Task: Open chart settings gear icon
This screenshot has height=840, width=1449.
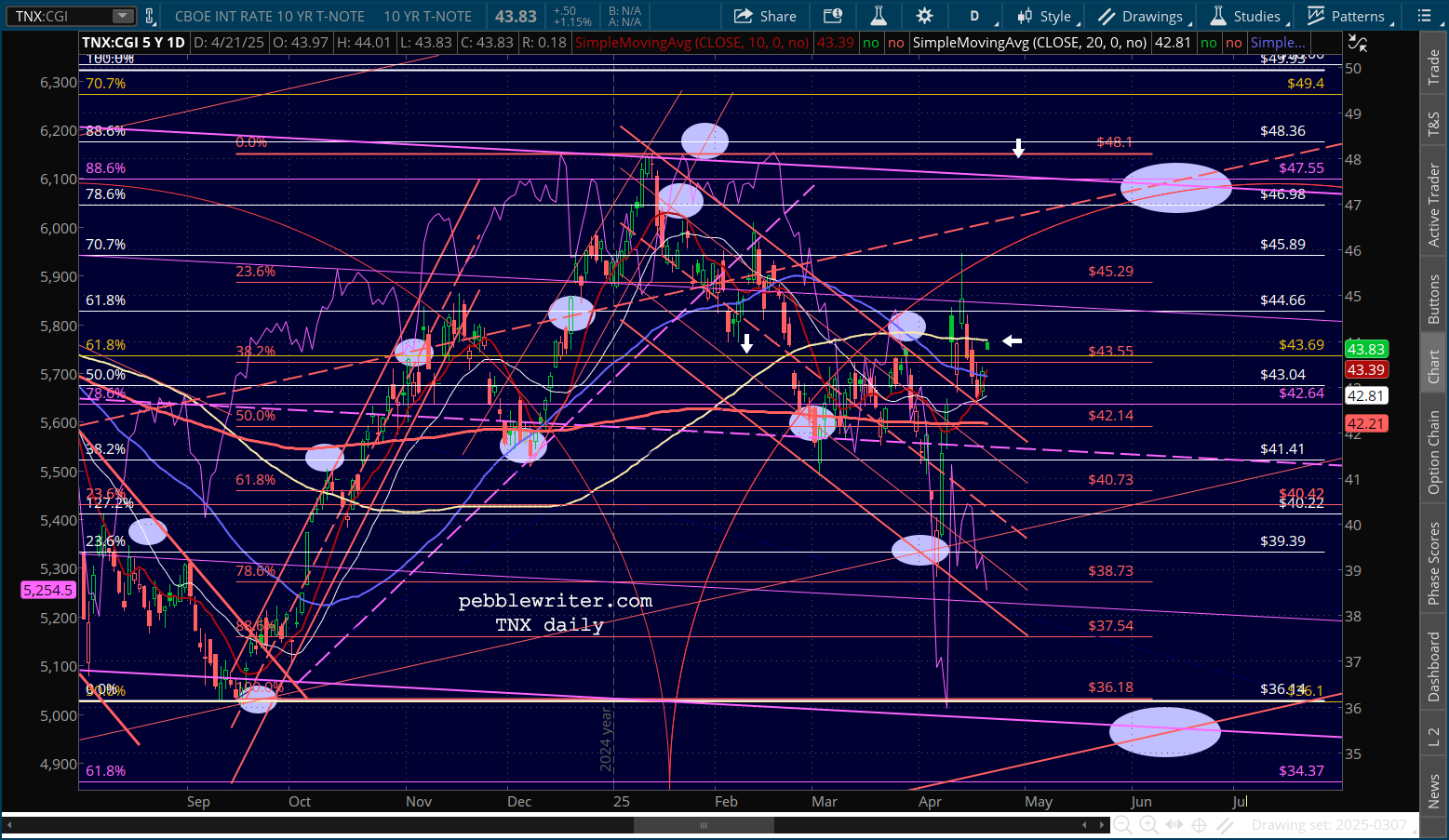Action: coord(924,16)
